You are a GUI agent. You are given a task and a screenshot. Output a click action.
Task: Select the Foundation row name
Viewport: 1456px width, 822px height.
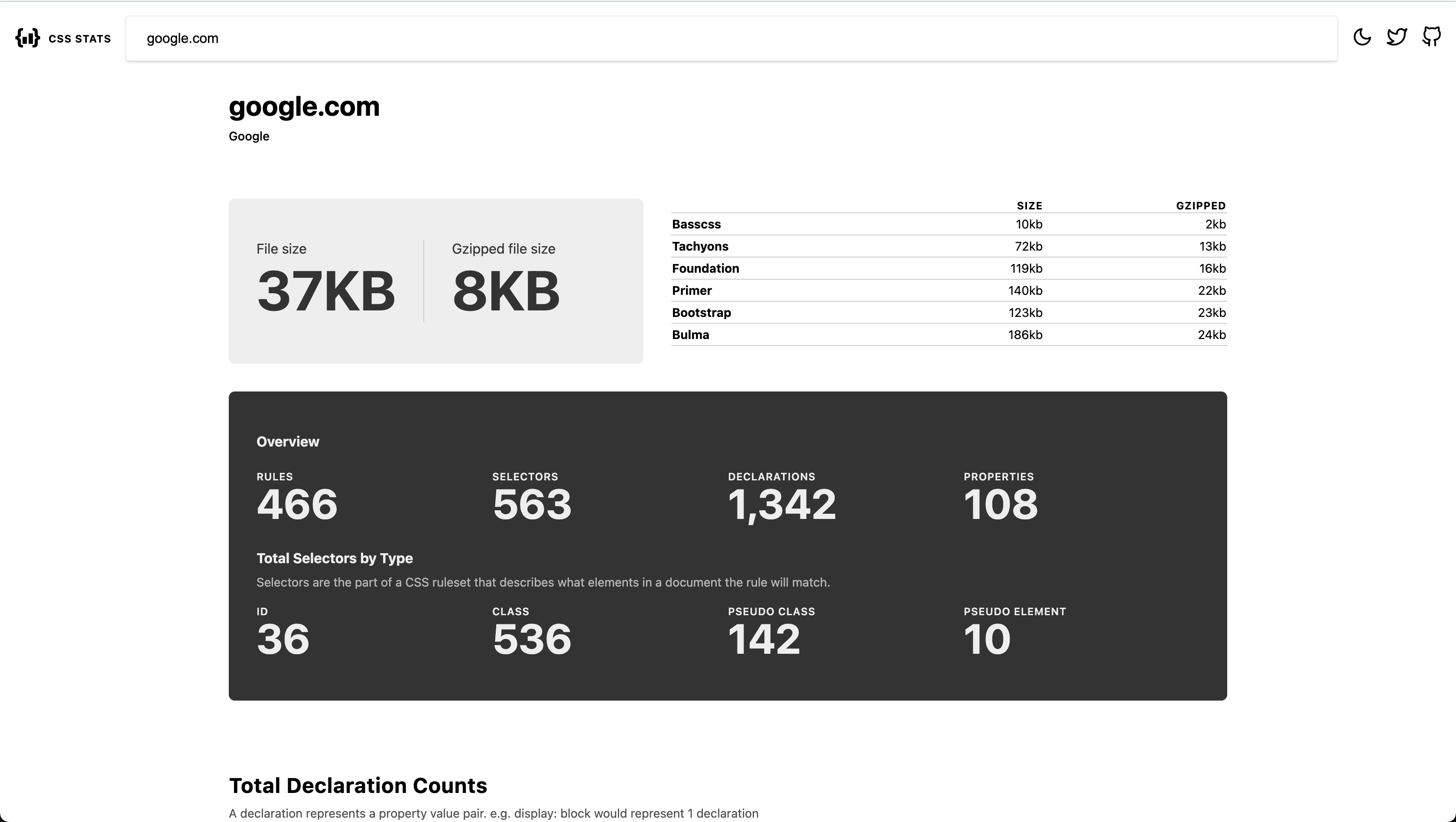point(705,268)
